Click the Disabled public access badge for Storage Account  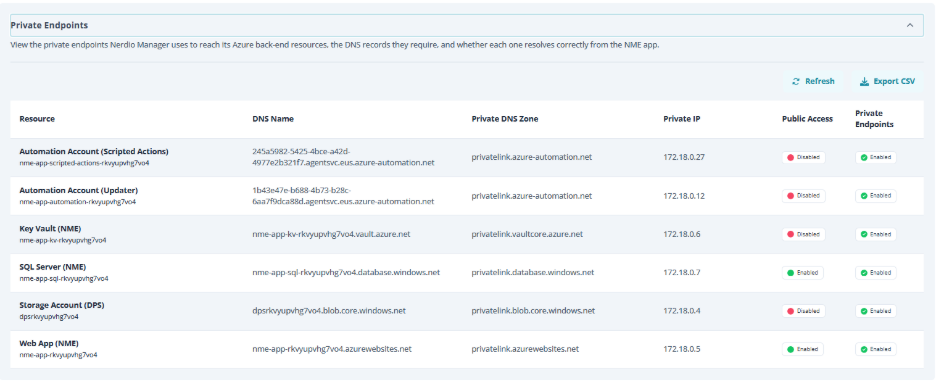[803, 311]
